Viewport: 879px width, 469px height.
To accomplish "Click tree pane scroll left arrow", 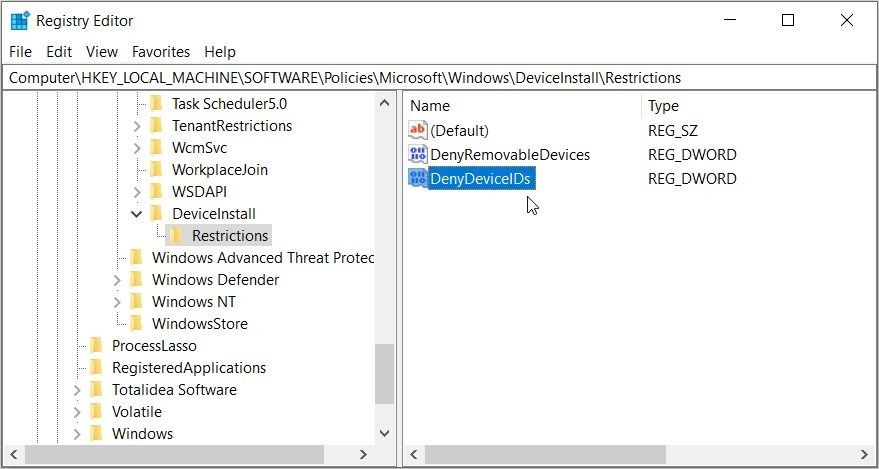I will [14, 454].
